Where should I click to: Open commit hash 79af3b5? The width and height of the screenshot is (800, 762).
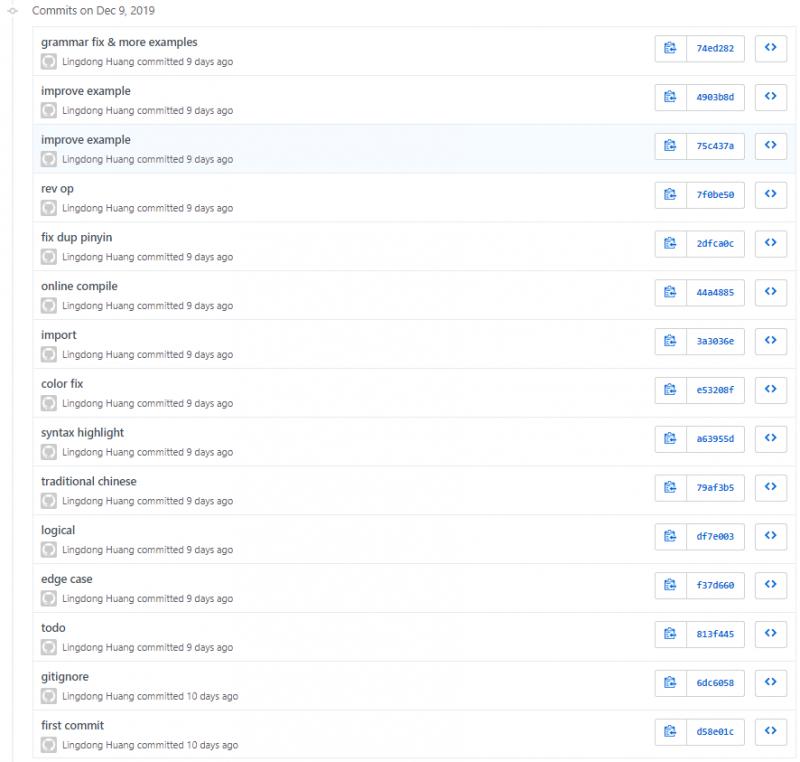tap(715, 488)
